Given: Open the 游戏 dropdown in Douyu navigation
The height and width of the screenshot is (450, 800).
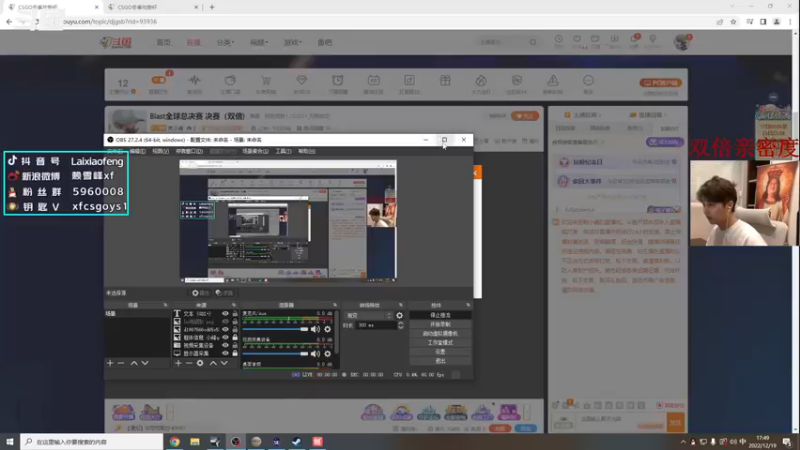Looking at the screenshot, I should [292, 42].
